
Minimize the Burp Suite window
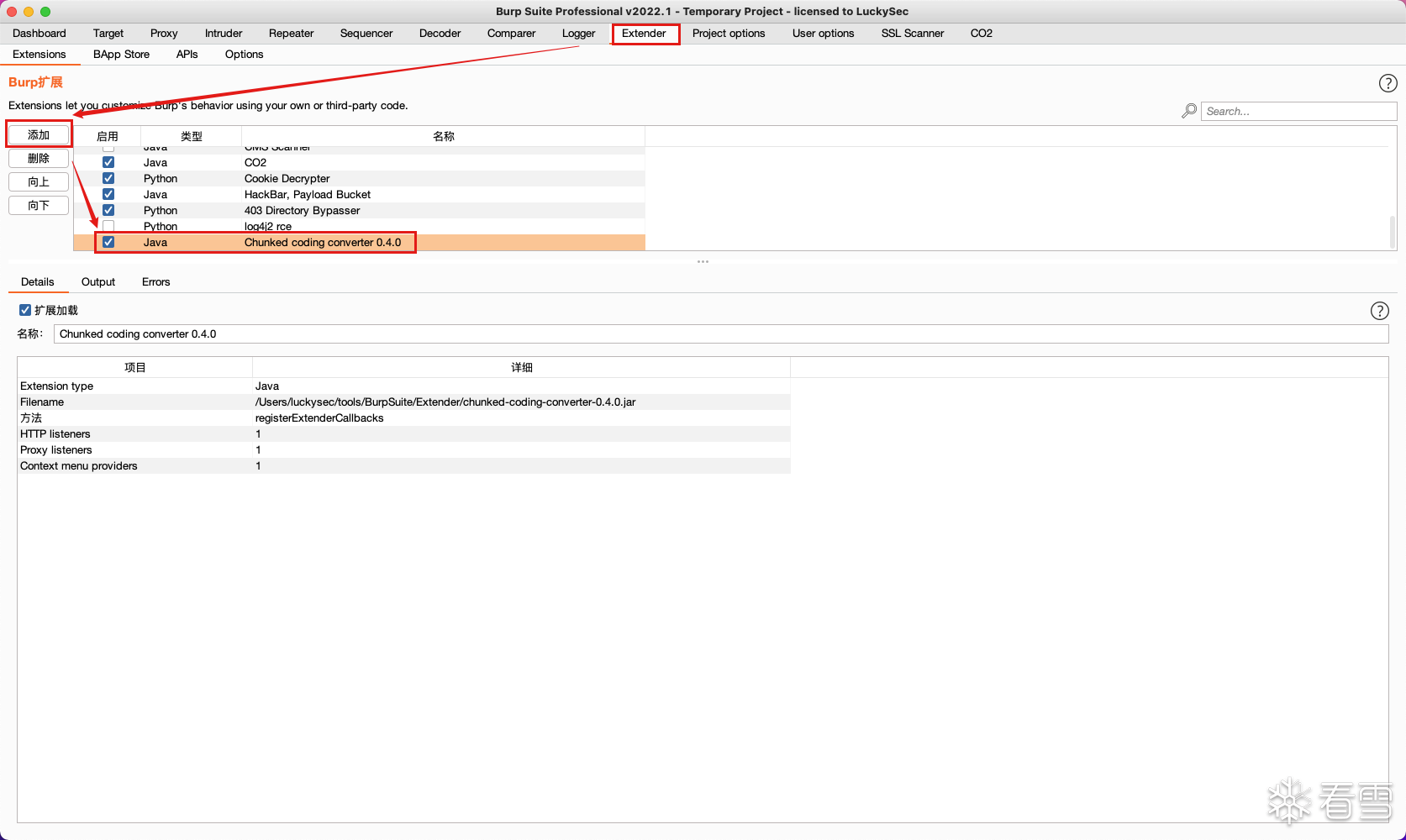29,12
